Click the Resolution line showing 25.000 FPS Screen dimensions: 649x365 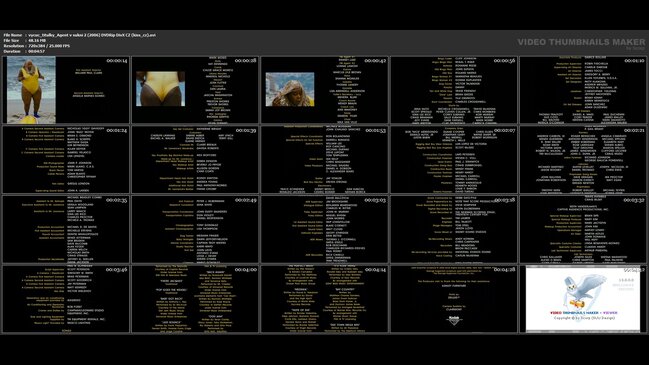click(37, 46)
